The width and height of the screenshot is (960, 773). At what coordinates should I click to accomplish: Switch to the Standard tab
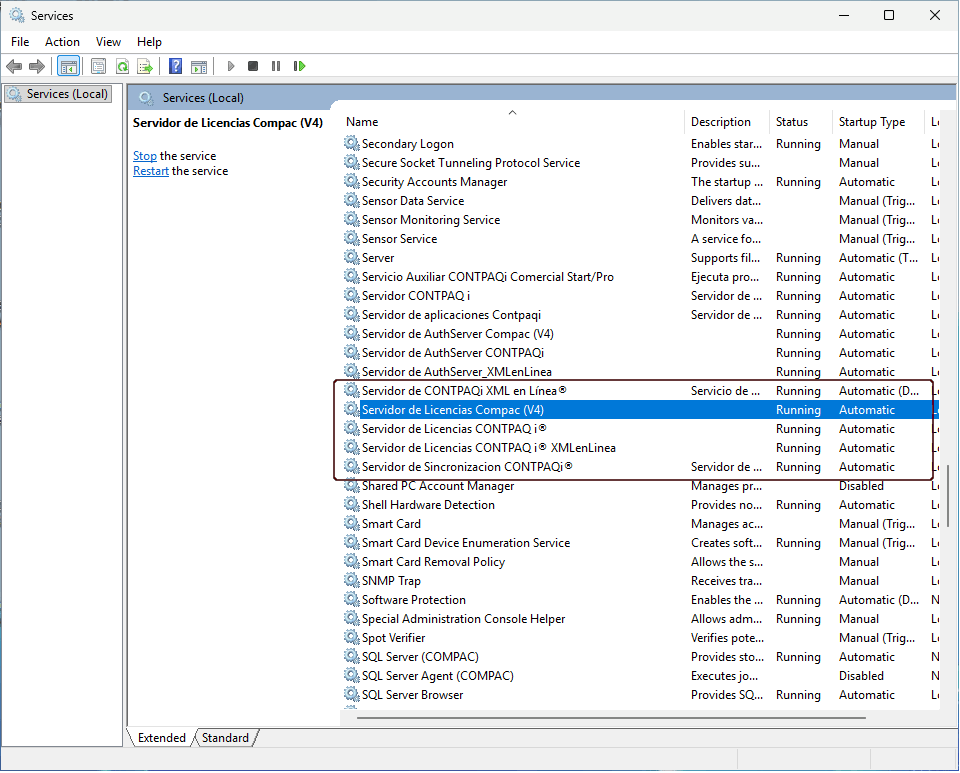(x=225, y=738)
